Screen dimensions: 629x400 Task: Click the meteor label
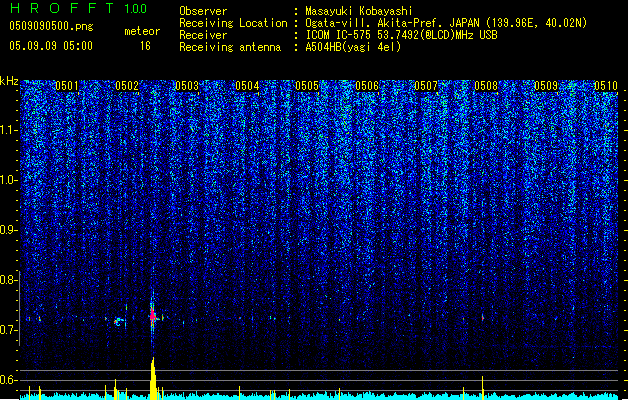[142, 31]
